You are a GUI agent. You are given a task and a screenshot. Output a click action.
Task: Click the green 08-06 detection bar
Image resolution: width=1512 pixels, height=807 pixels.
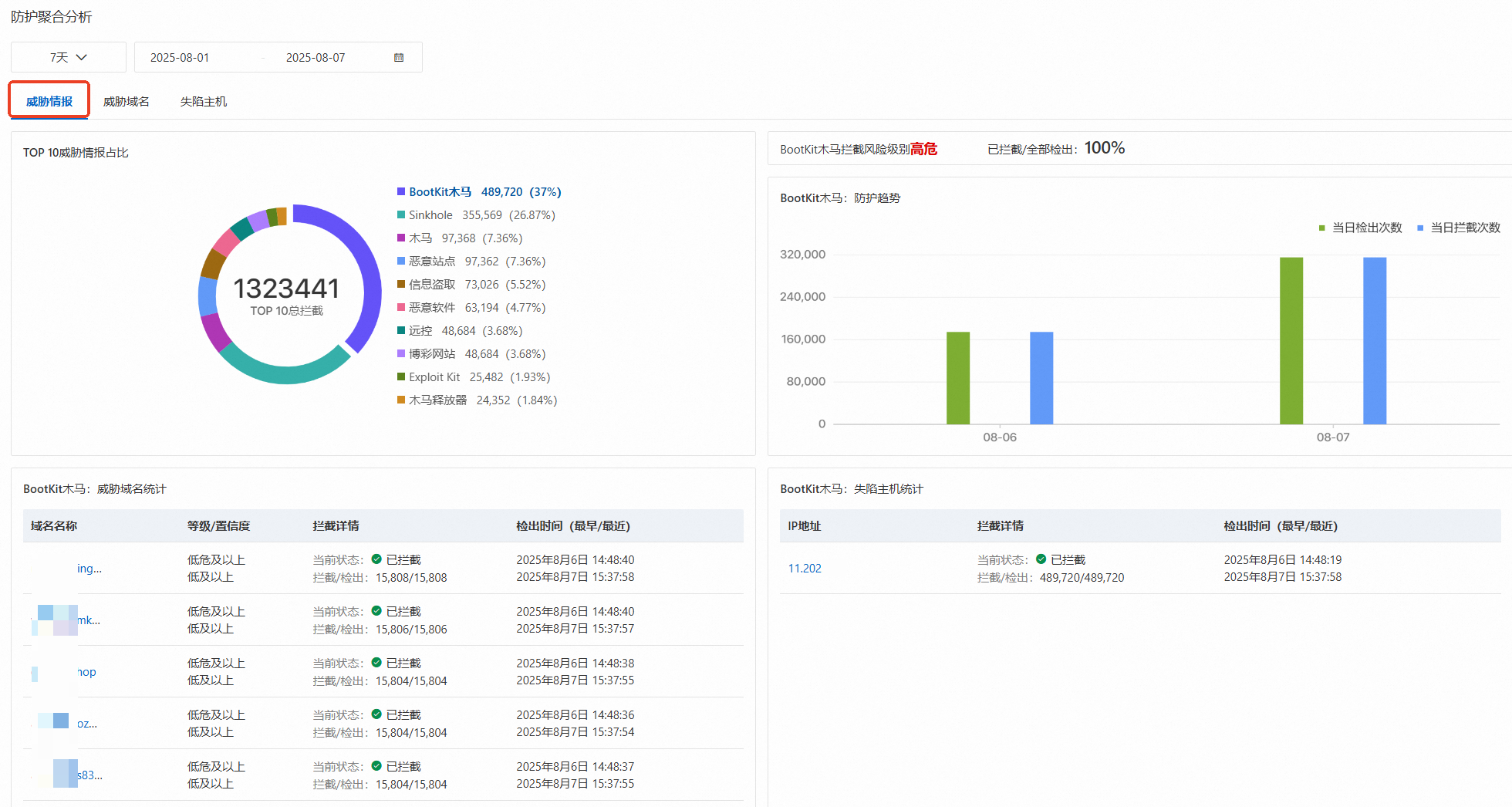[x=958, y=378]
